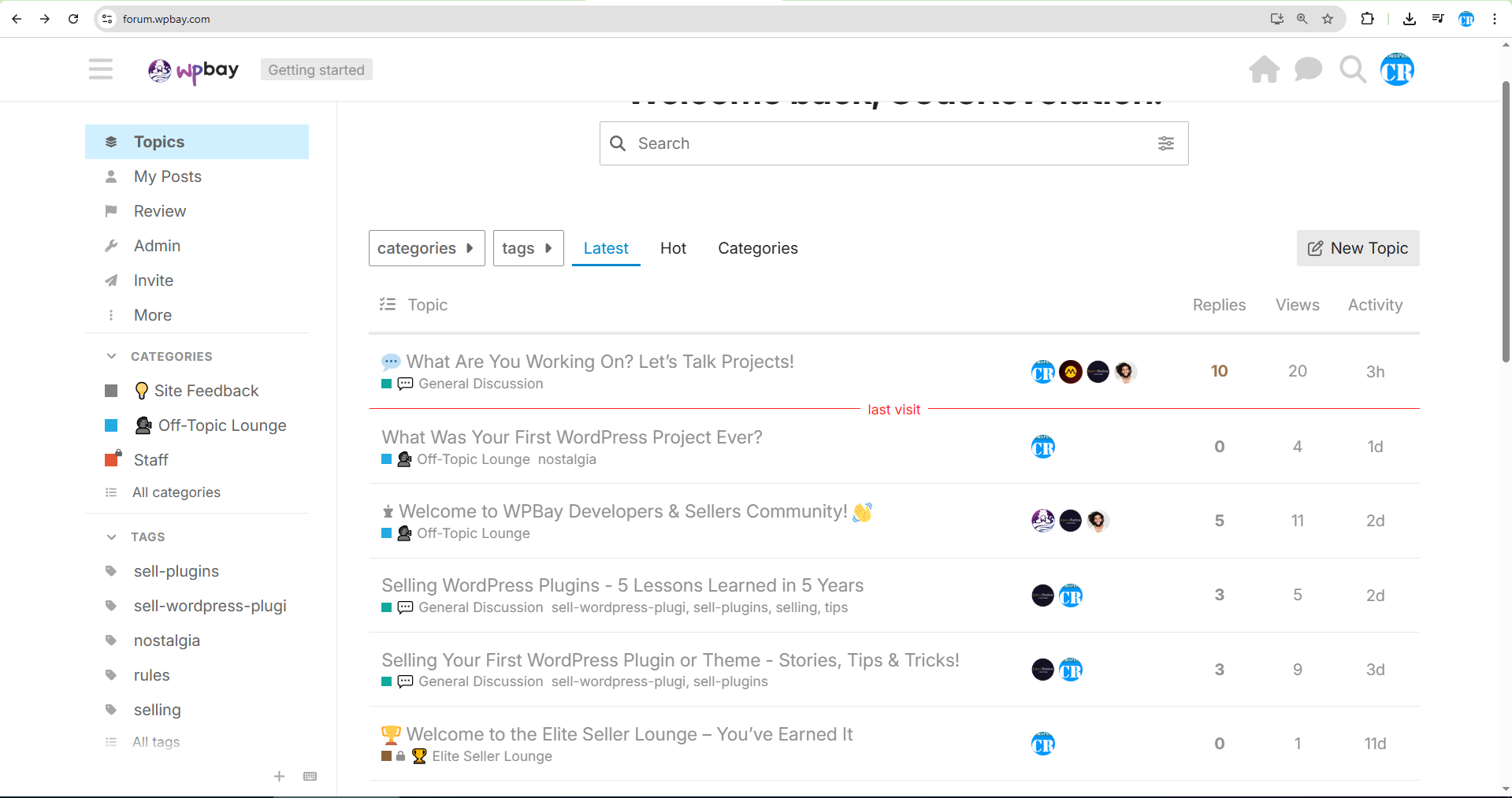Open All categories link

176,492
